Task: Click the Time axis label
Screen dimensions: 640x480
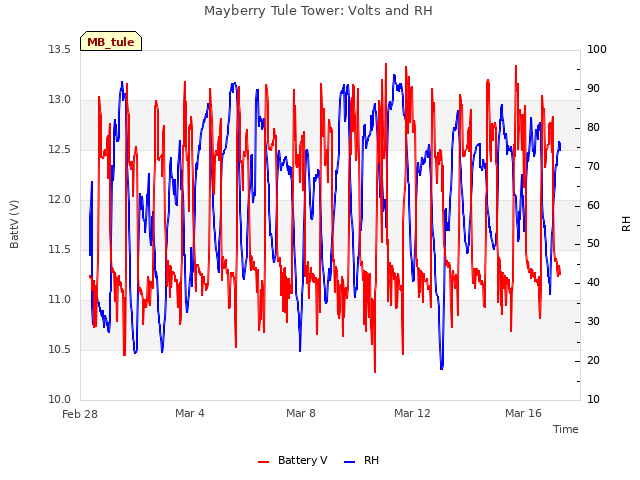Action: (565, 429)
